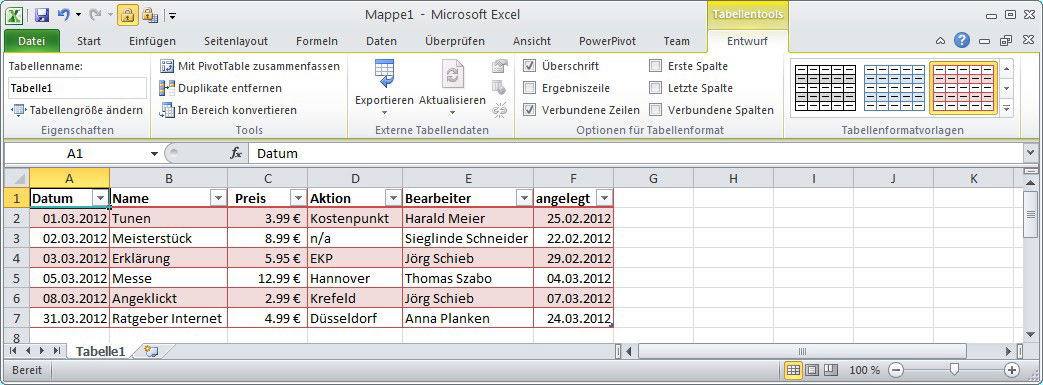Click the zoom slider handle
The image size is (1043, 385).
coord(955,370)
